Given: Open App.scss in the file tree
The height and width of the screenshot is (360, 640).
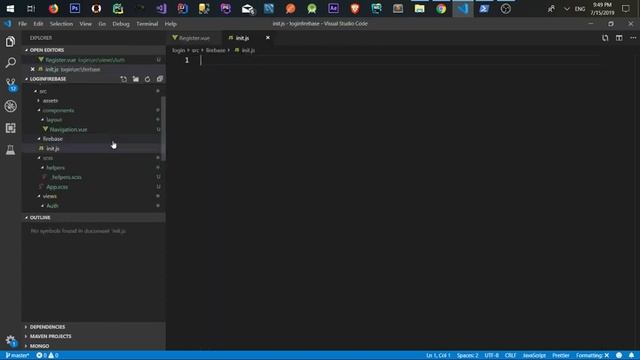Looking at the screenshot, I should (57, 187).
